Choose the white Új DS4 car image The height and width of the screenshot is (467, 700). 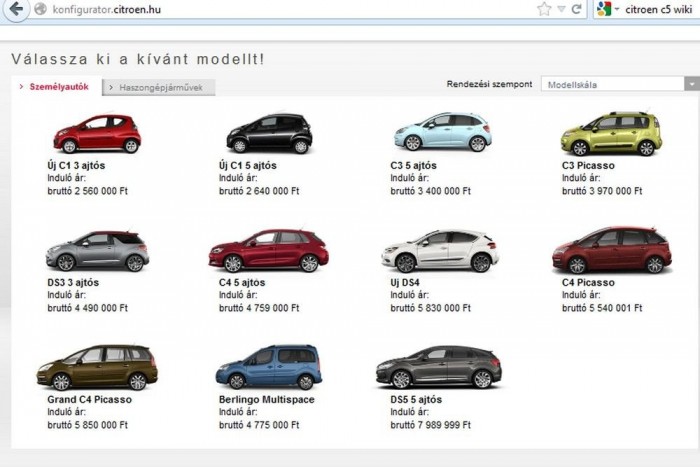[x=440, y=250]
